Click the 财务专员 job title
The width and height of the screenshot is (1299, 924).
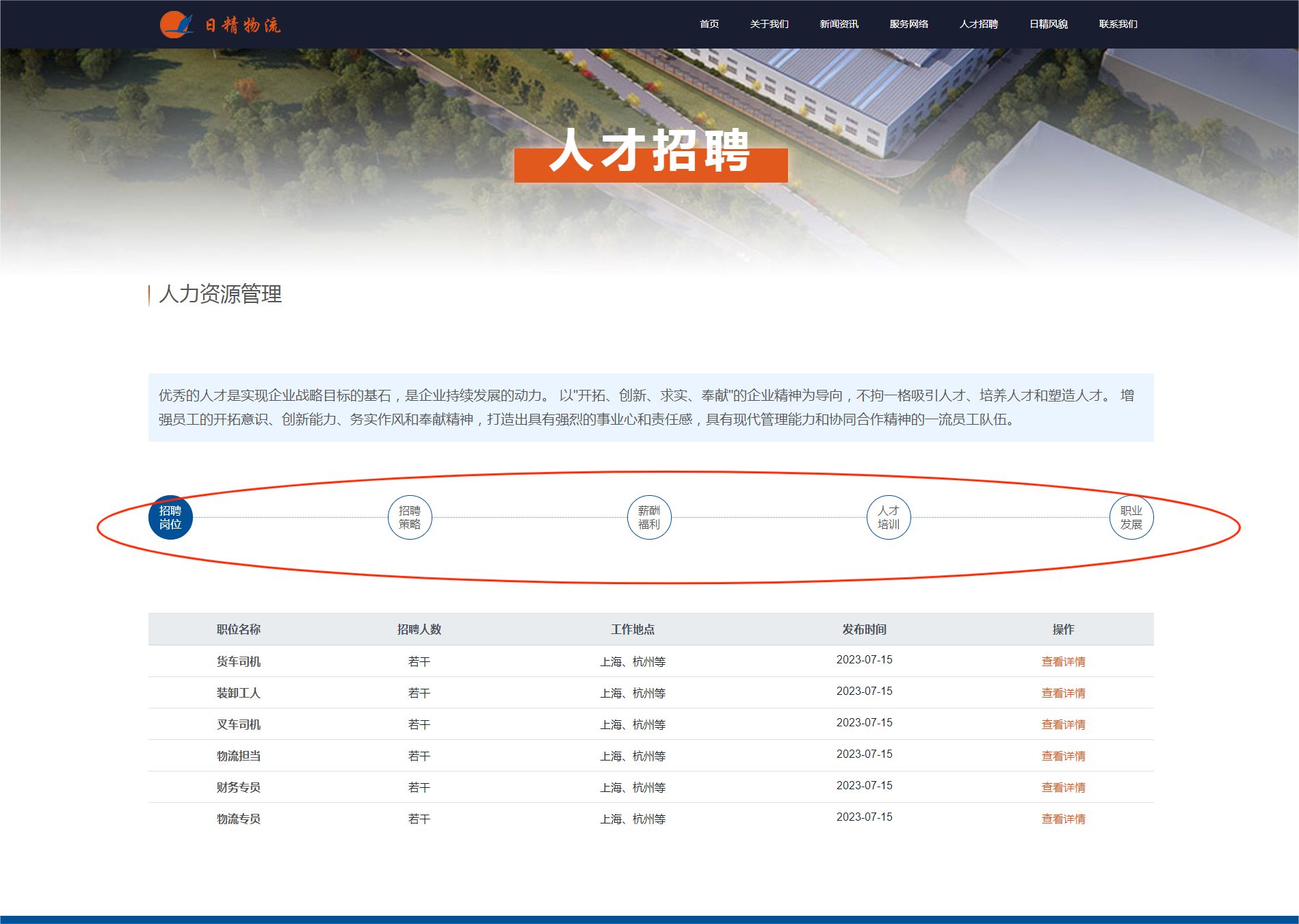click(x=239, y=787)
